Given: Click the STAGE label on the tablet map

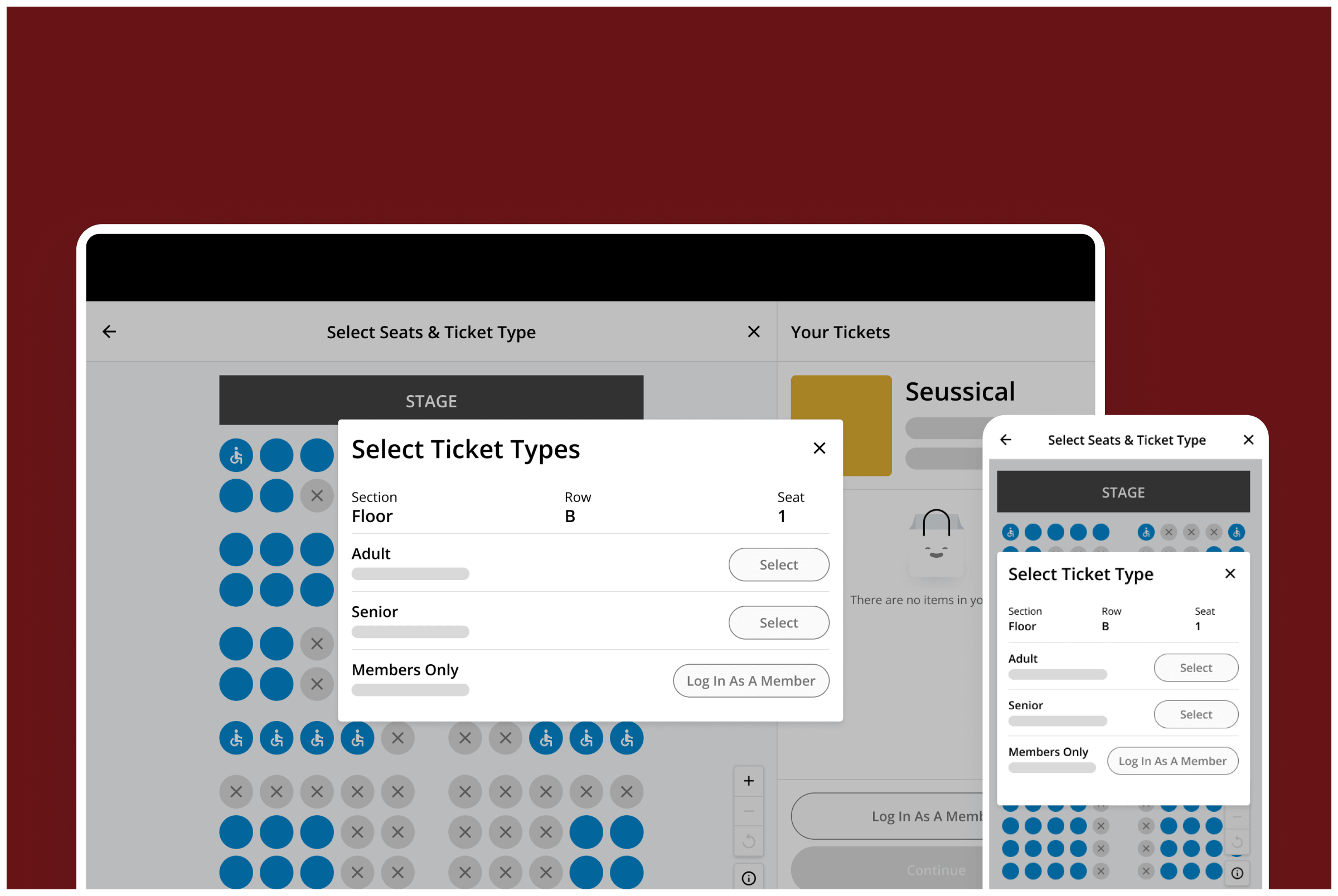Looking at the screenshot, I should 431,401.
